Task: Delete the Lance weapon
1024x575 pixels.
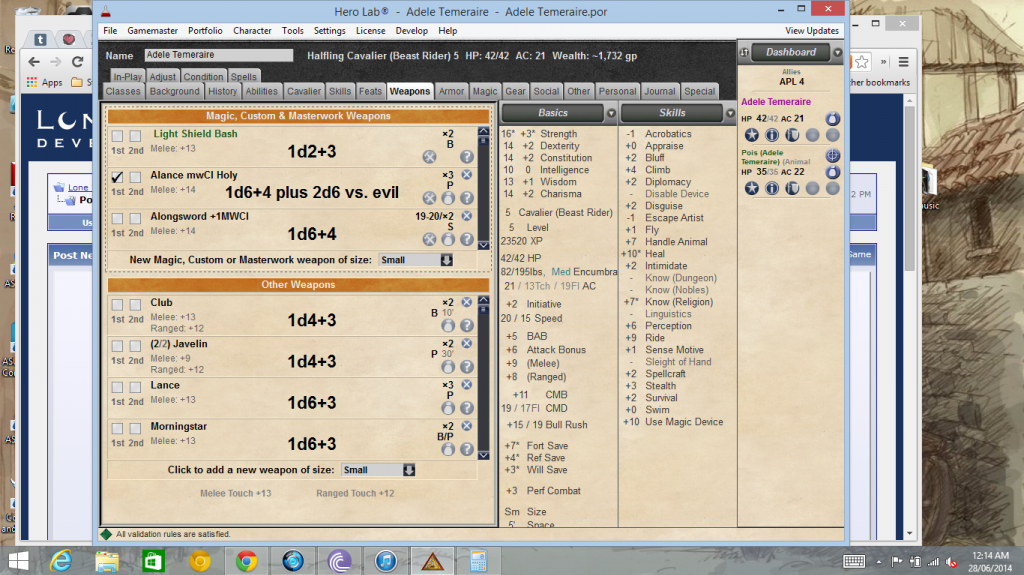Action: (x=467, y=384)
